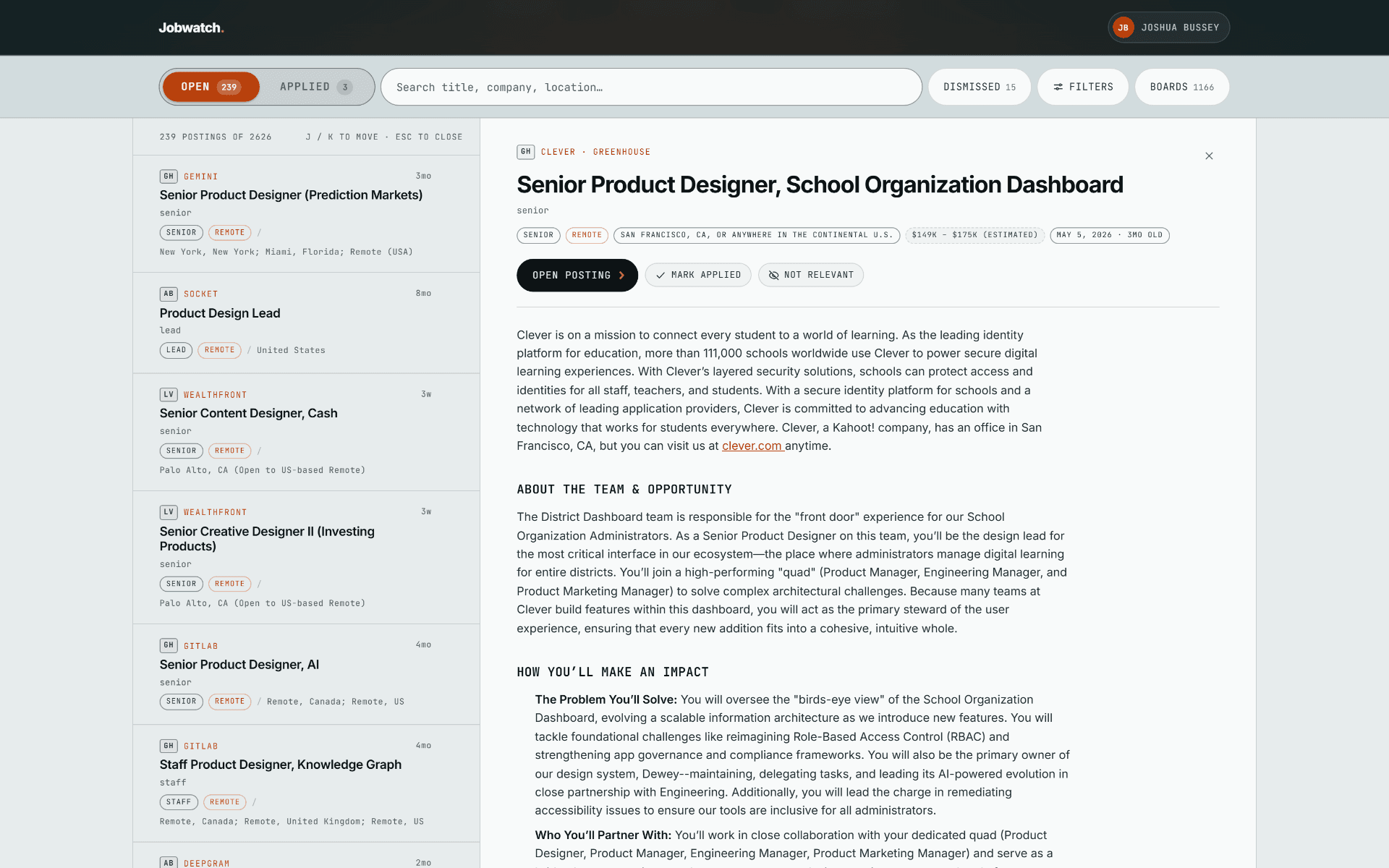This screenshot has height=868, width=1389.
Task: Open Staff Product Designer, Knowledge Graph posting
Action: [x=306, y=783]
